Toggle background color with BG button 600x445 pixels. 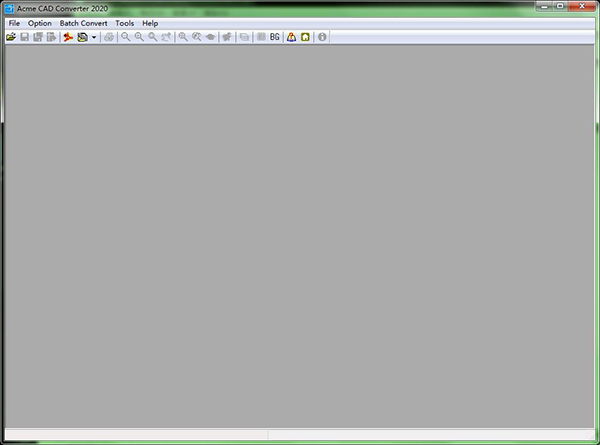pos(275,37)
